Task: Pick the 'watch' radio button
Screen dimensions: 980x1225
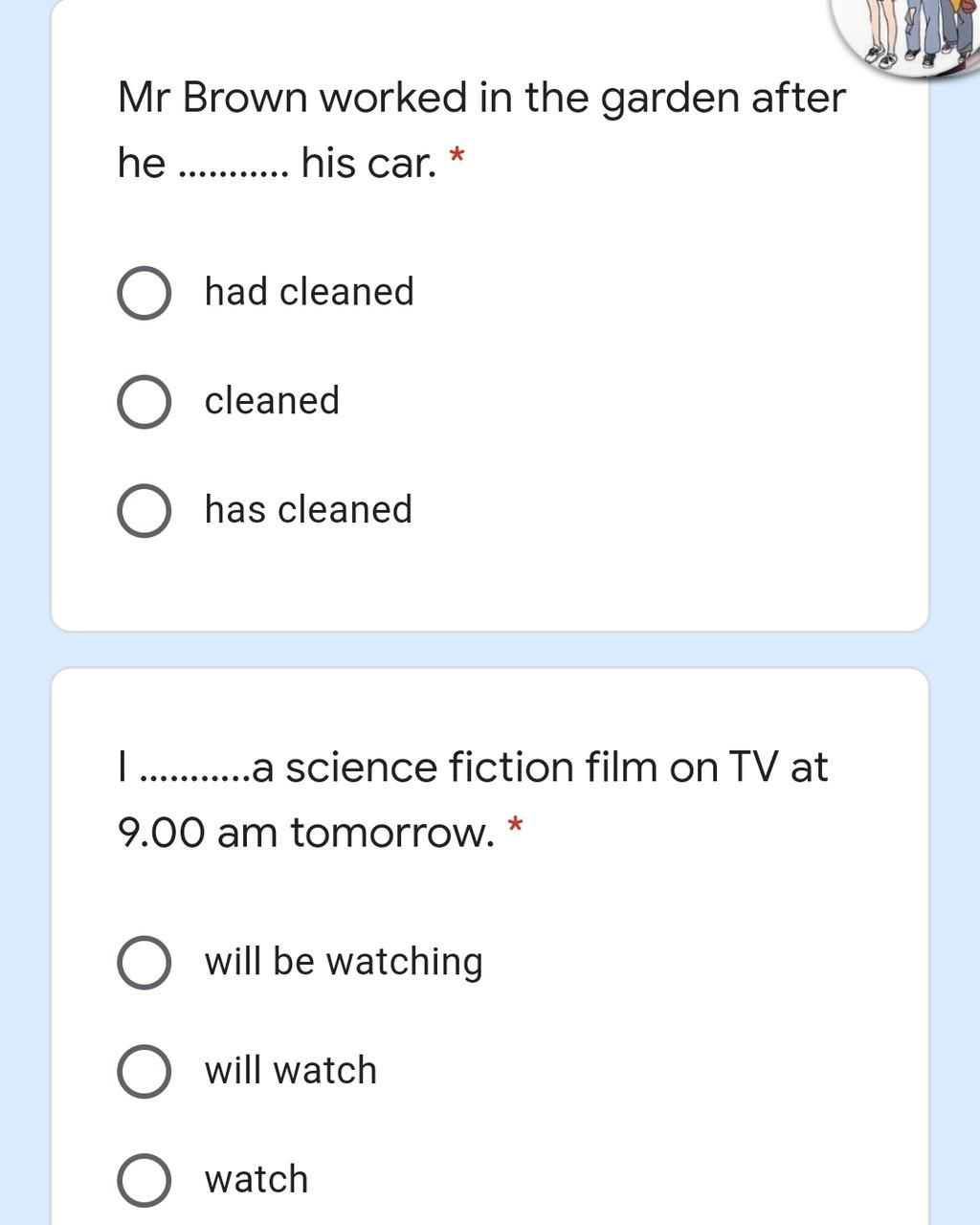Action: click(145, 1181)
